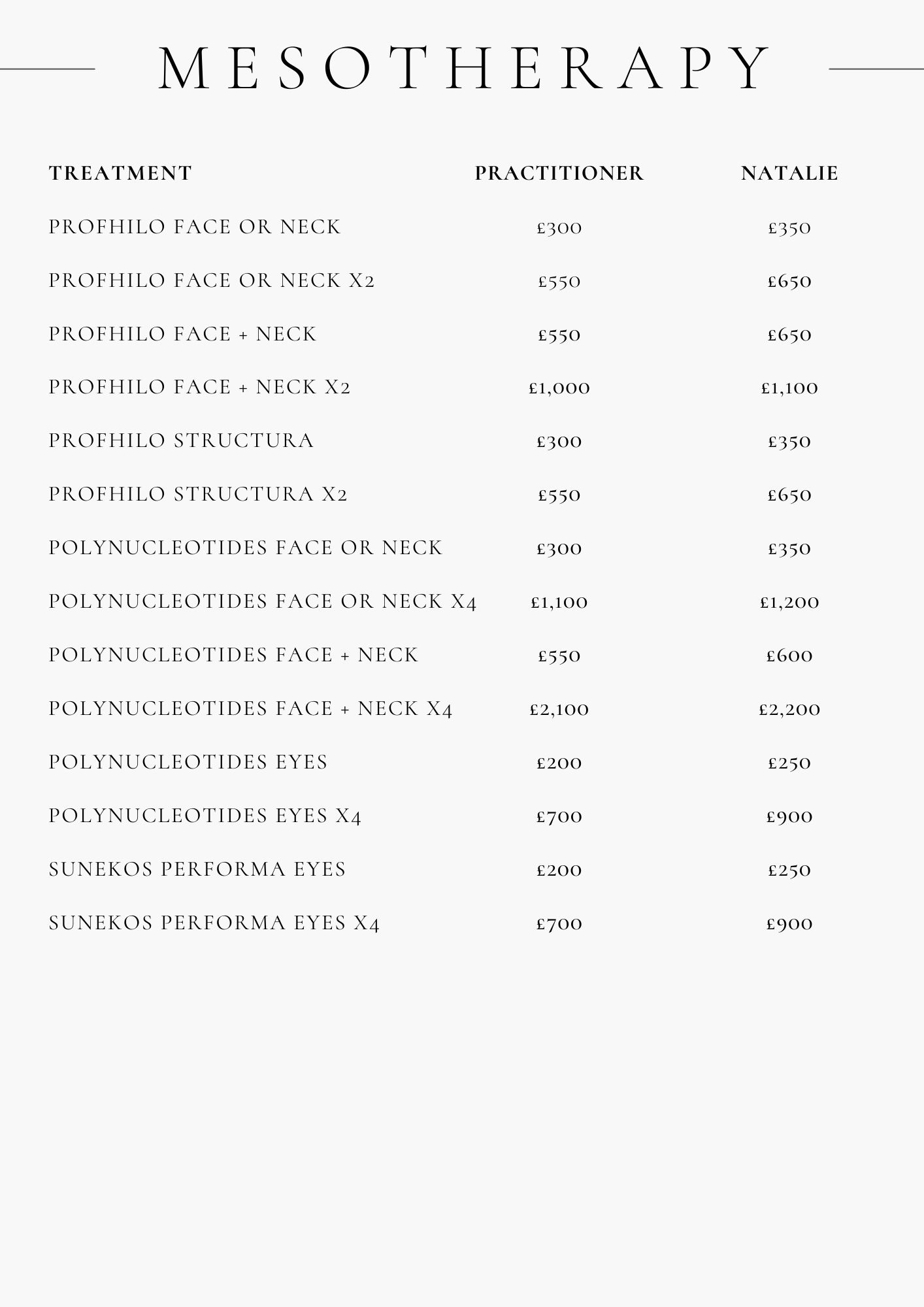This screenshot has width=924, height=1307.
Task: Select Natalie's £600 price
Action: click(x=789, y=655)
